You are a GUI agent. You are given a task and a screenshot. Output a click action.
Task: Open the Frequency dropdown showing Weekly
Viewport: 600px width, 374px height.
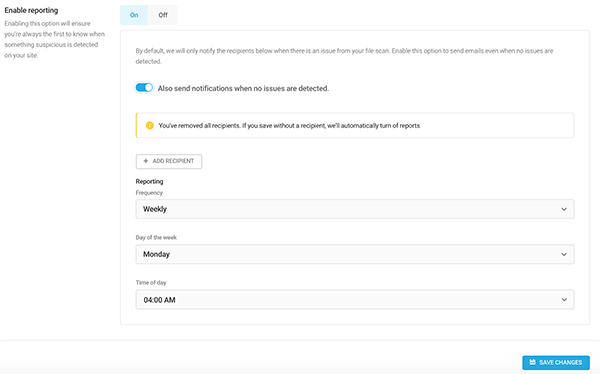point(355,209)
